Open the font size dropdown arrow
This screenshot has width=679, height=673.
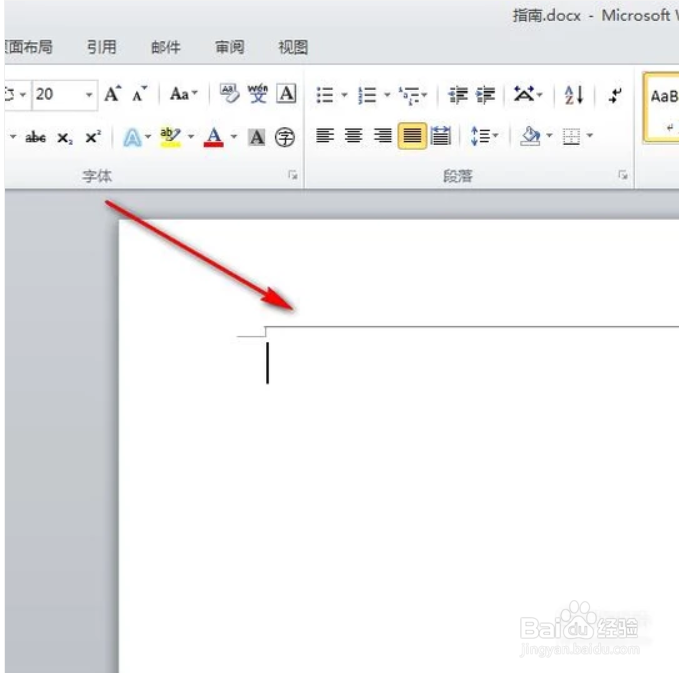pos(89,94)
